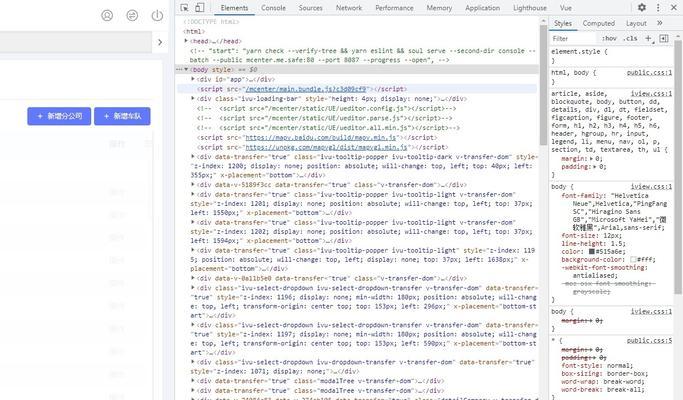This screenshot has width=683, height=400.
Task: Select the html element line
Action: [194, 31]
